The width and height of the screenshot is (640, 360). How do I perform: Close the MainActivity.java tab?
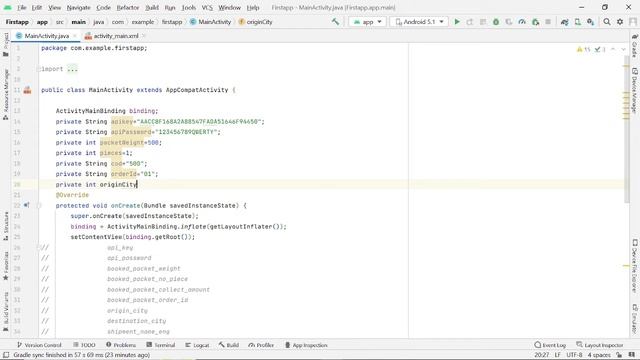click(x=74, y=36)
